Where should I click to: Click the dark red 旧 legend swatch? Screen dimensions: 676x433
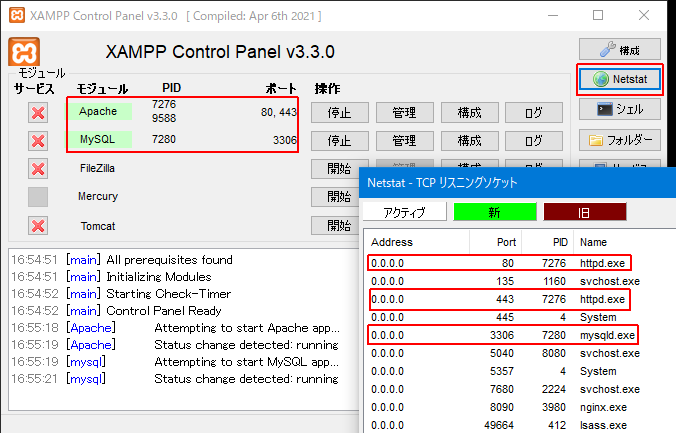click(585, 212)
